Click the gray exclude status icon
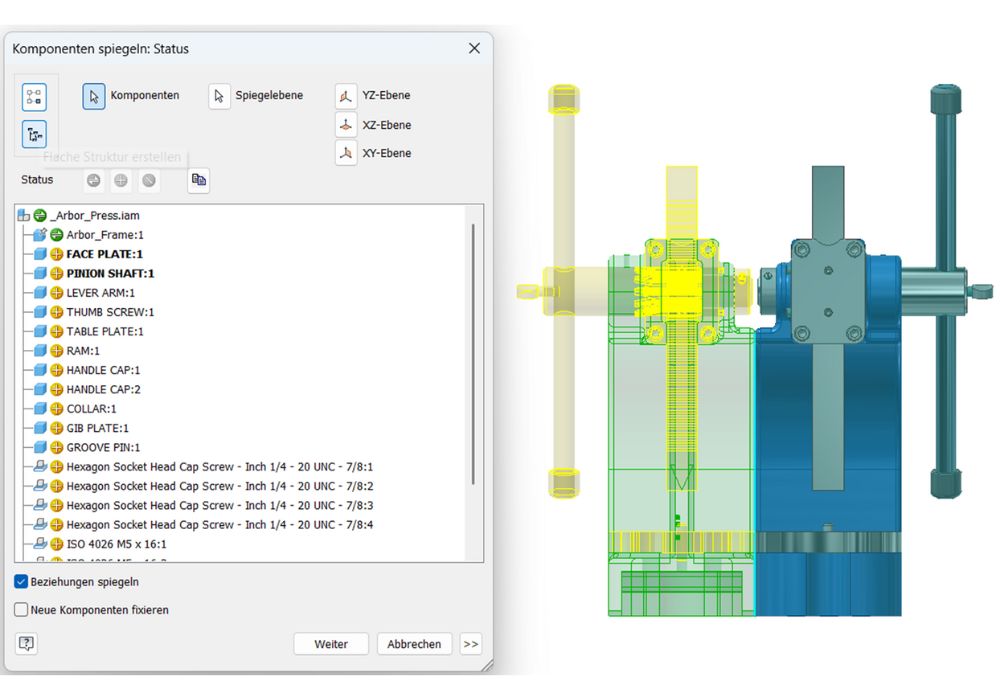1000x700 pixels. click(148, 181)
